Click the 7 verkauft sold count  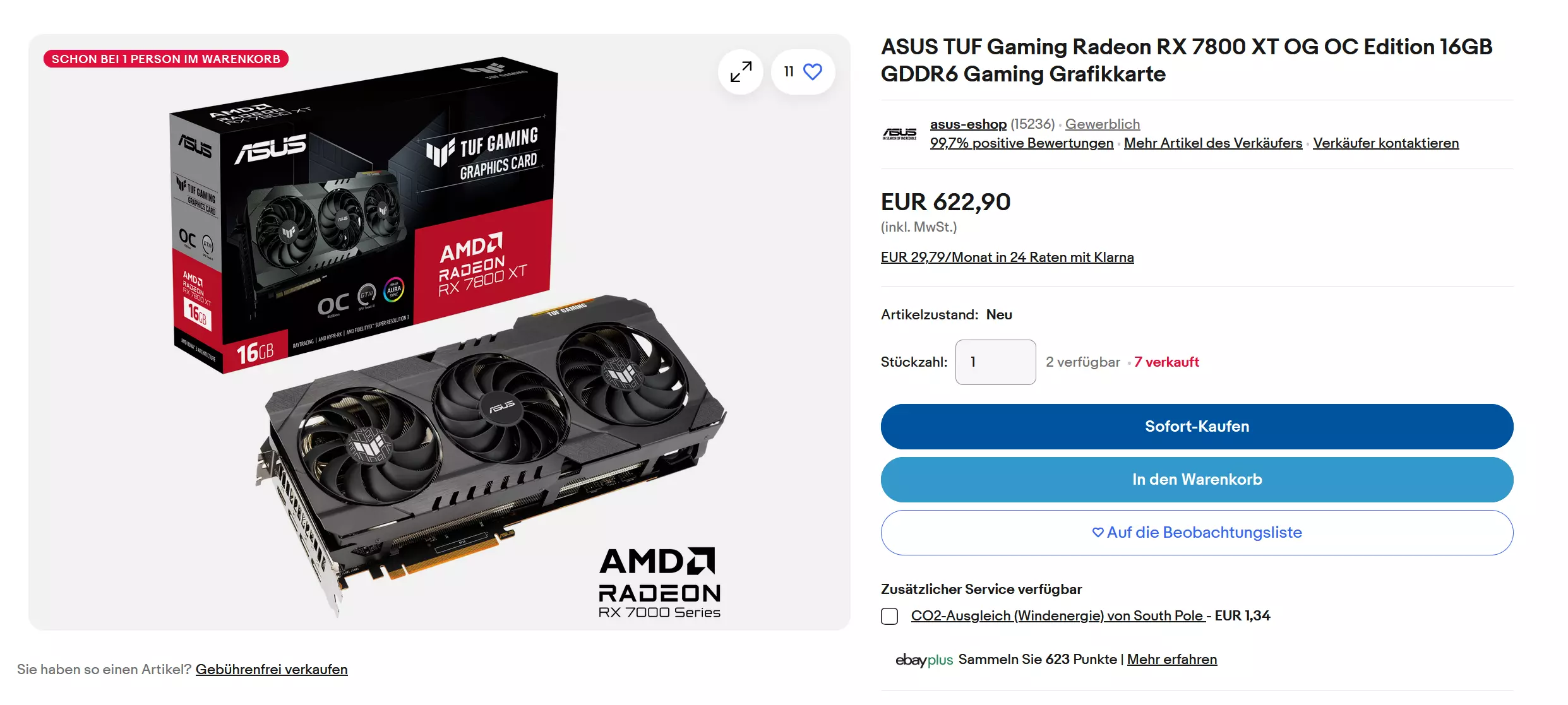1166,362
